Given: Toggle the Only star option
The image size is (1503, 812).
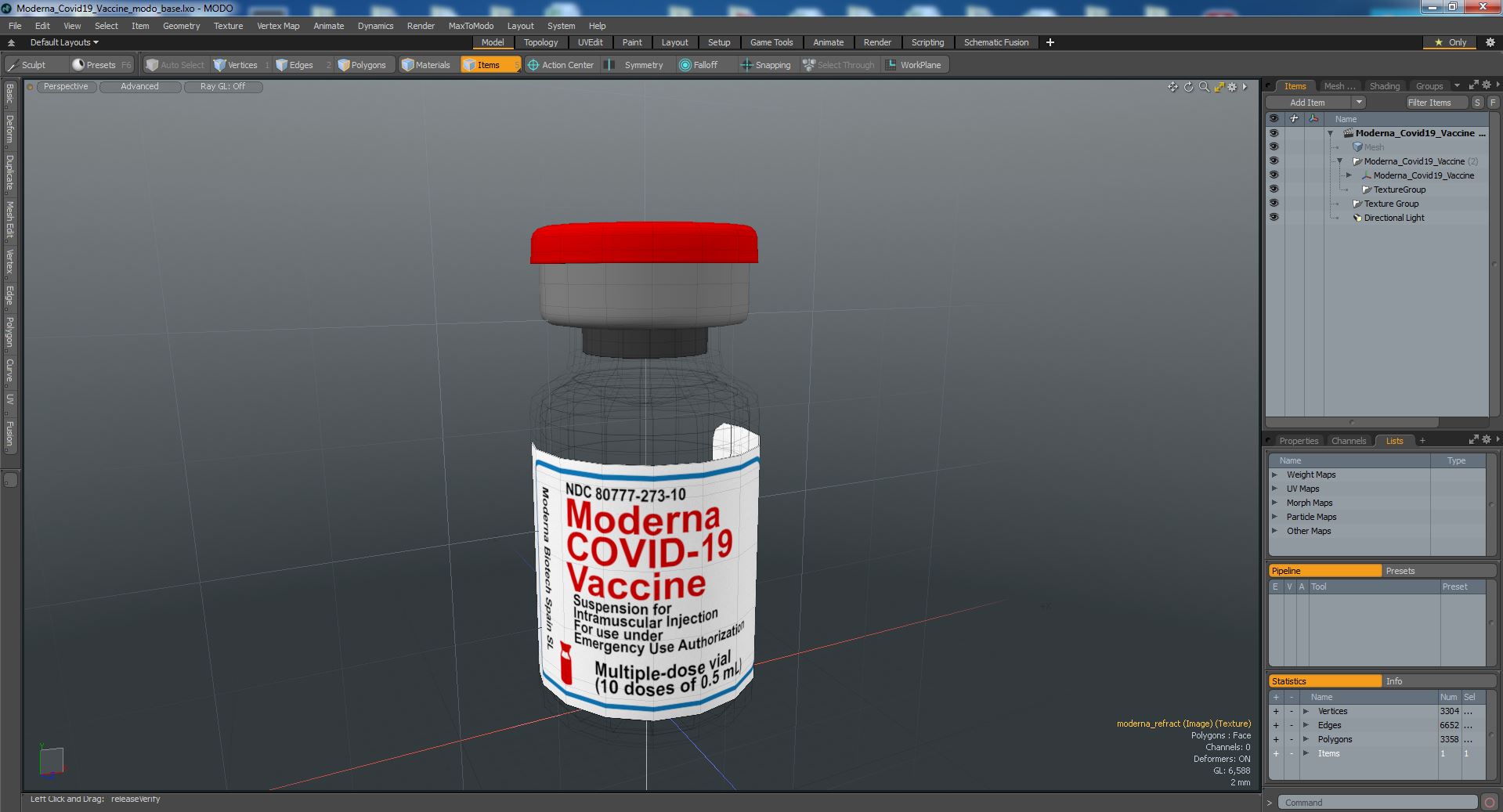Looking at the screenshot, I should pyautogui.click(x=1450, y=42).
